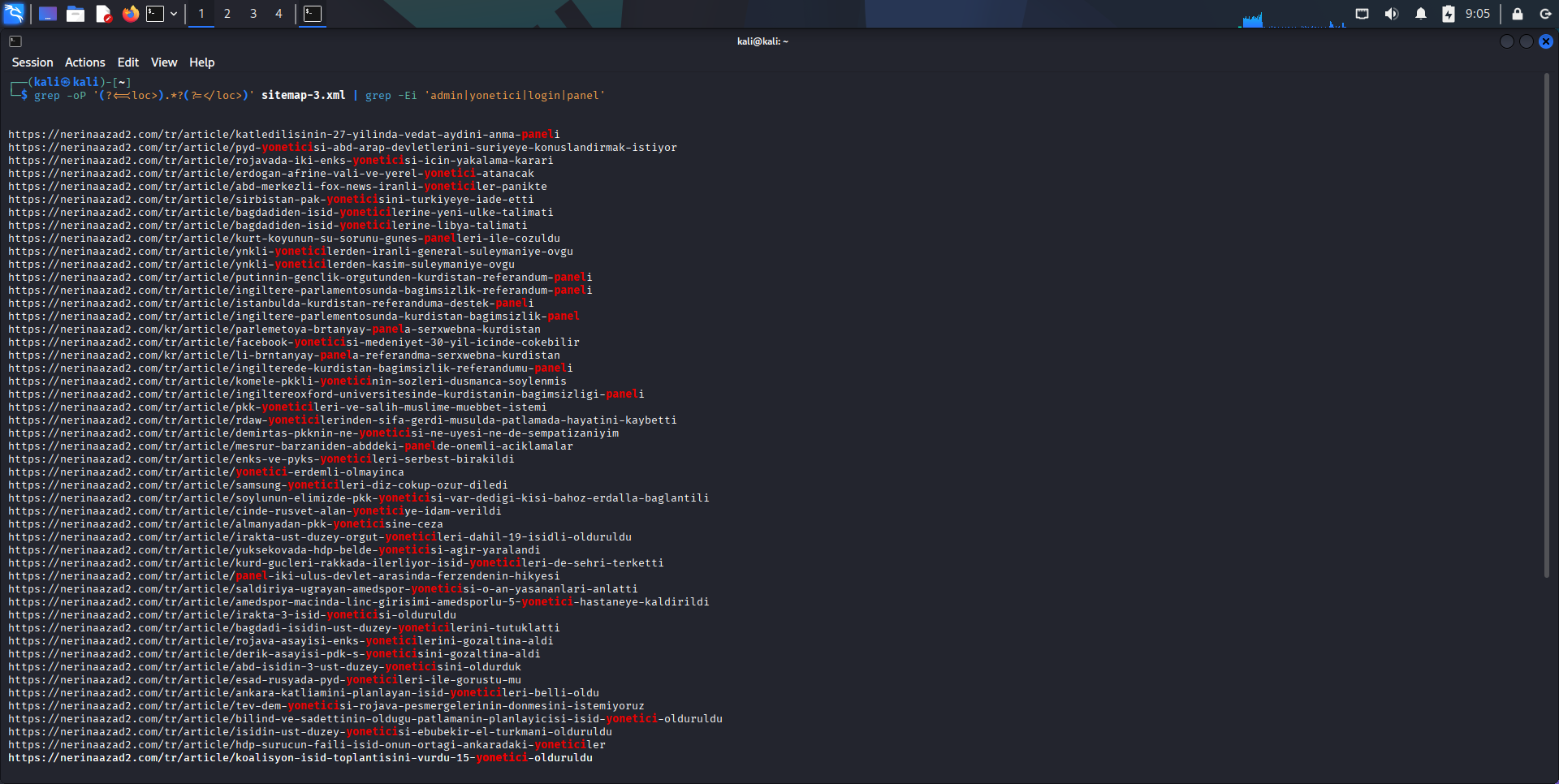Click the cinde-rusvet-alan URL line
This screenshot has width=1559, height=784.
(x=255, y=511)
